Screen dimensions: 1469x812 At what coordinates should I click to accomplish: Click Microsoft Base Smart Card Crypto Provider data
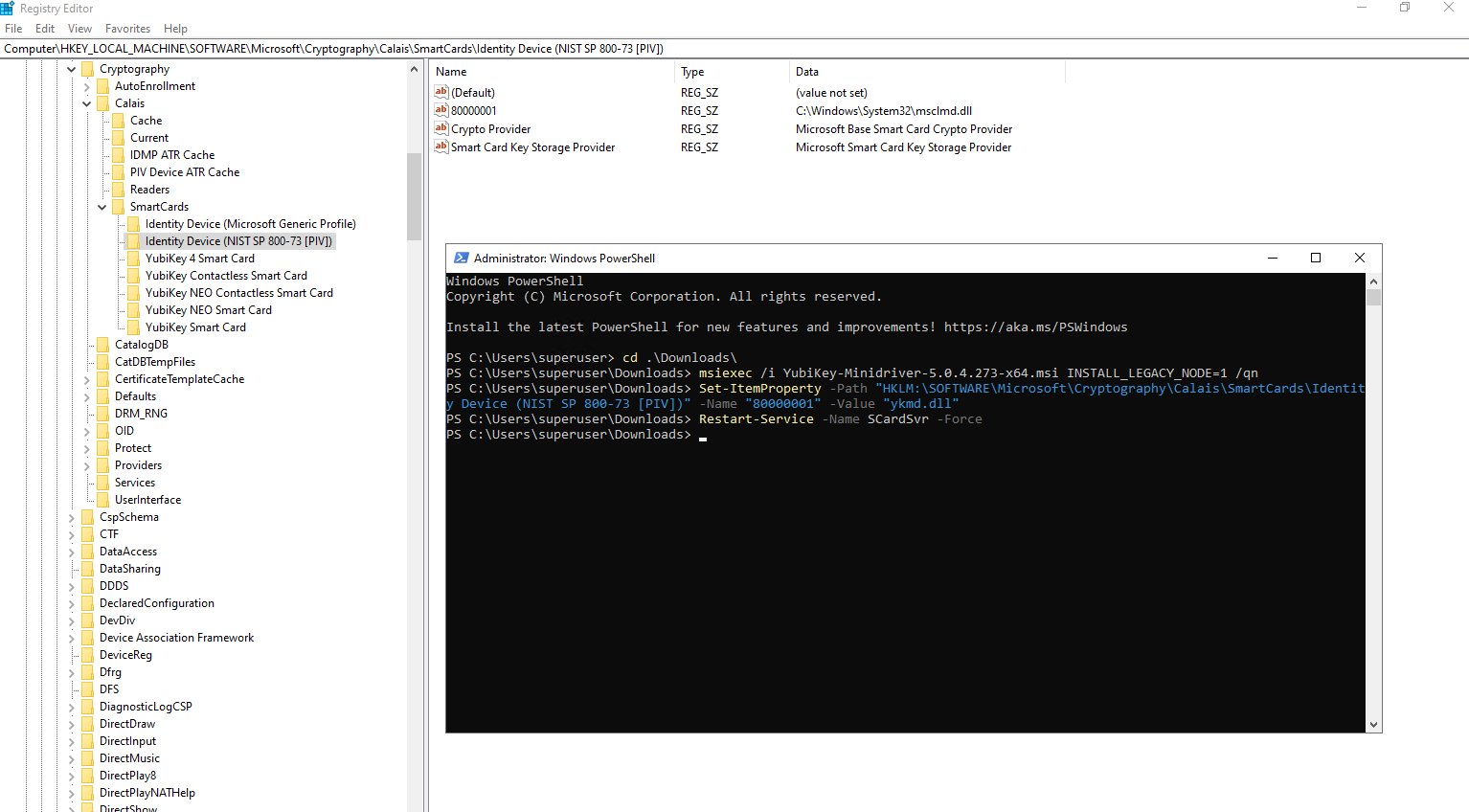click(x=904, y=129)
